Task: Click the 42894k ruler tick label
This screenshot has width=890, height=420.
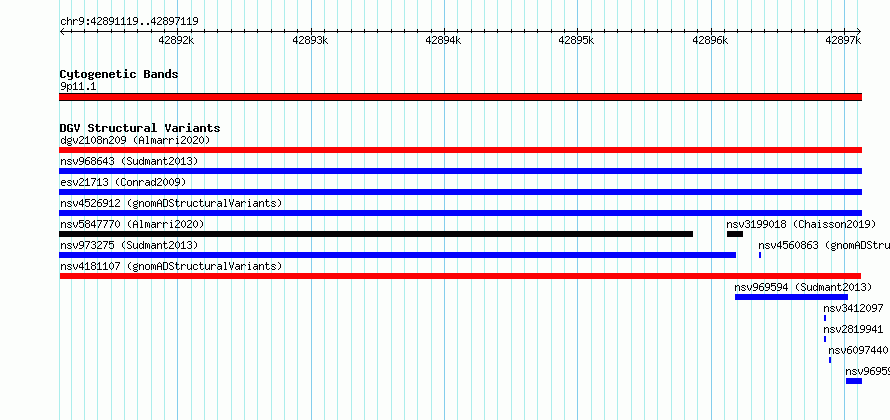Action: (443, 40)
